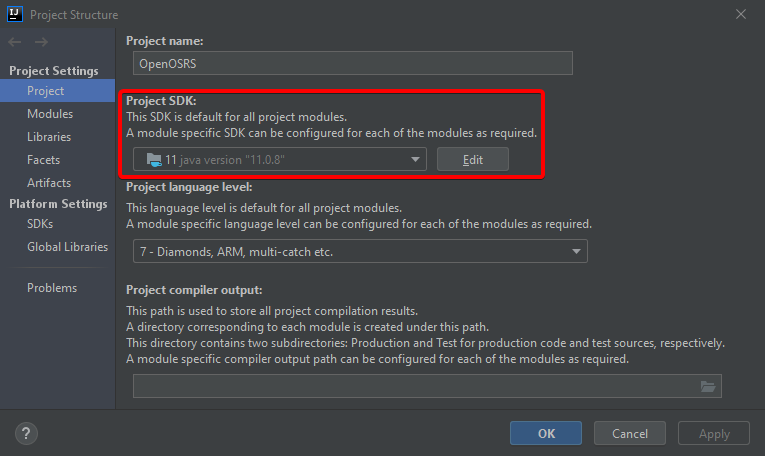This screenshot has height=456, width=765.
Task: Expand the Project language level dropdown
Action: click(360, 252)
